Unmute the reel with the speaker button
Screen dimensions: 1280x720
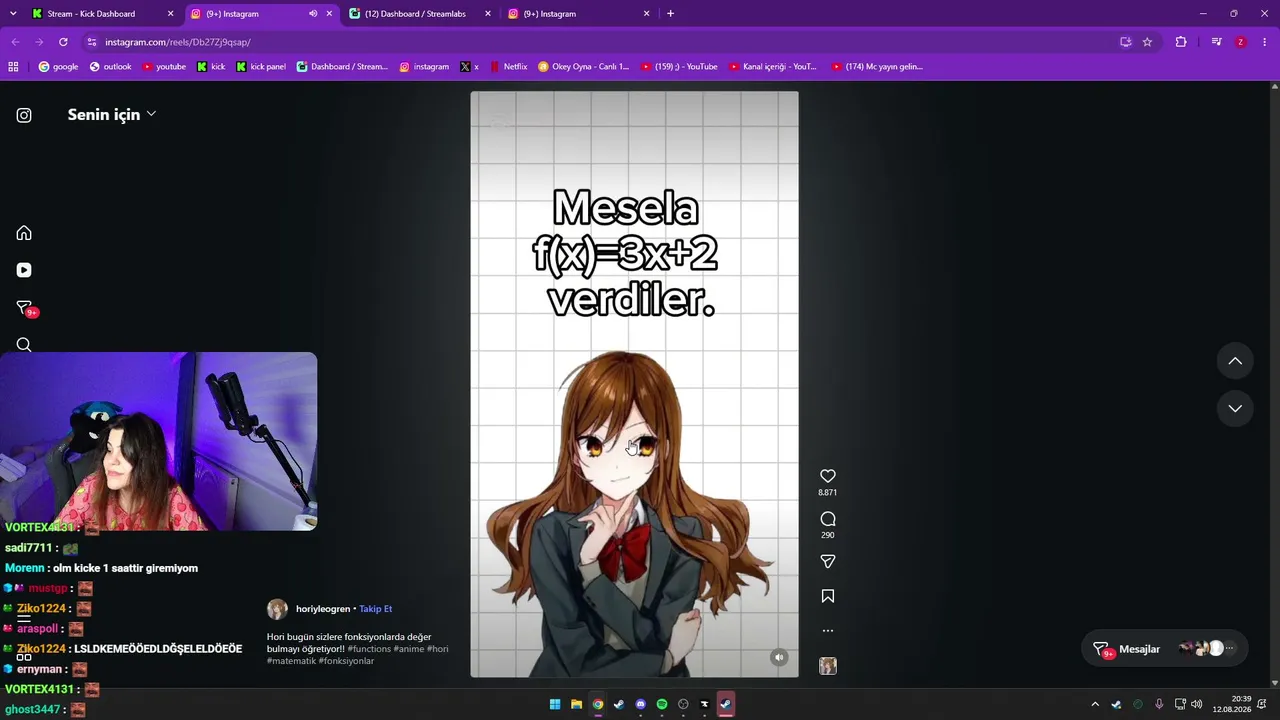779,657
